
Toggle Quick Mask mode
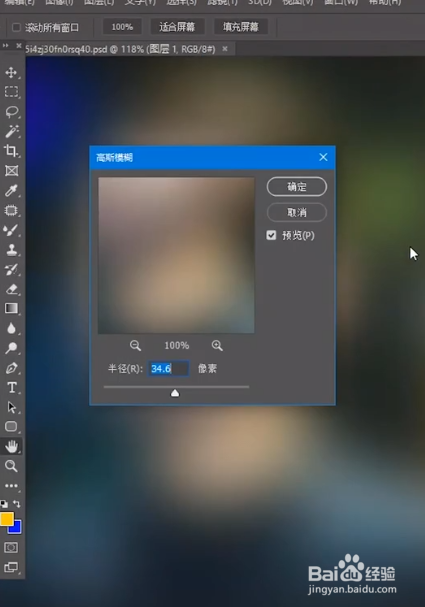(11, 547)
